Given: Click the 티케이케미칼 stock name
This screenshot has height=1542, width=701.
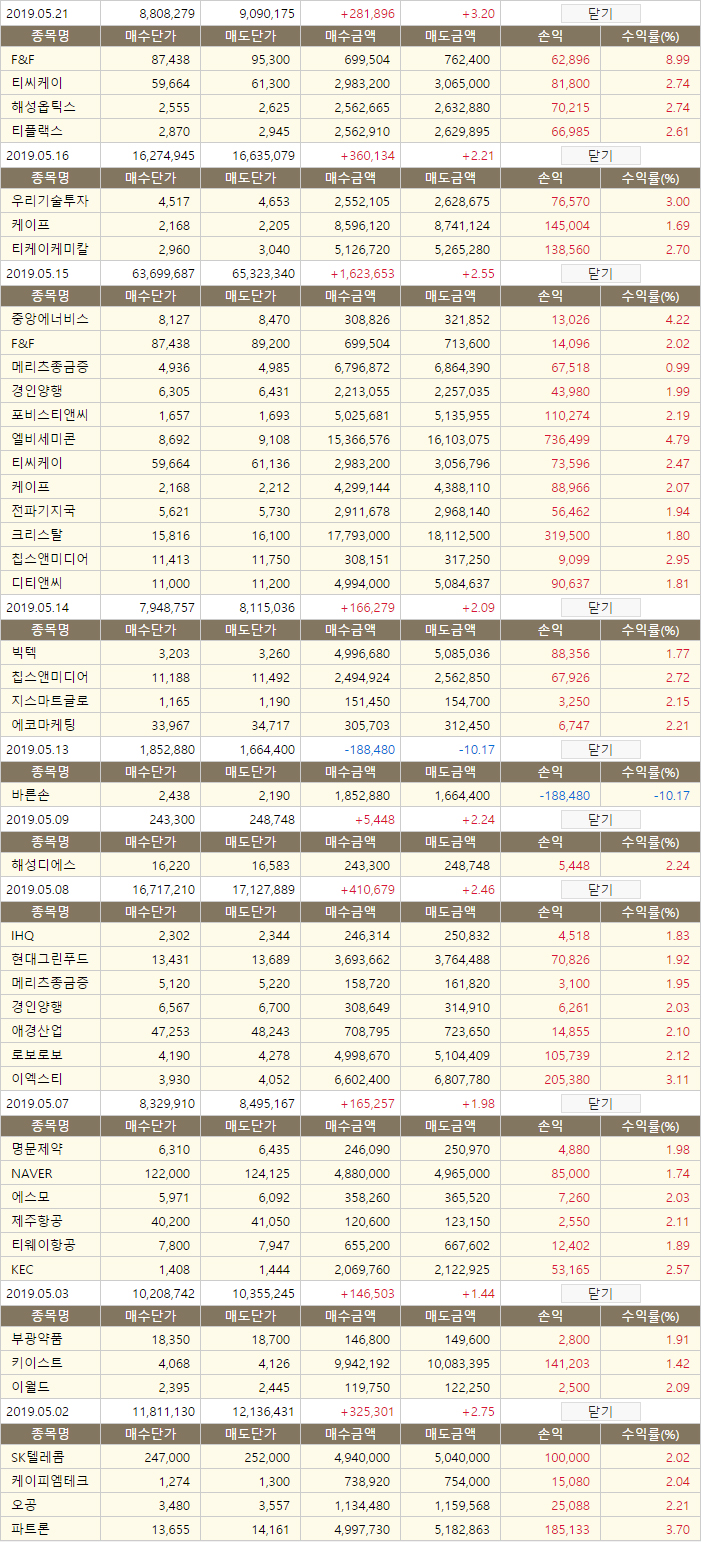Looking at the screenshot, I should click(49, 249).
